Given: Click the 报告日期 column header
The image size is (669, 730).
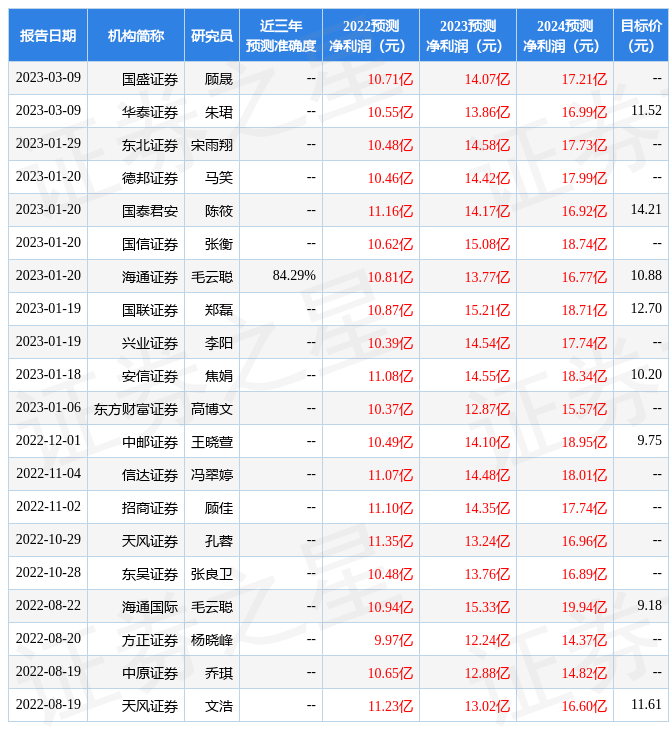Looking at the screenshot, I should tap(47, 35).
